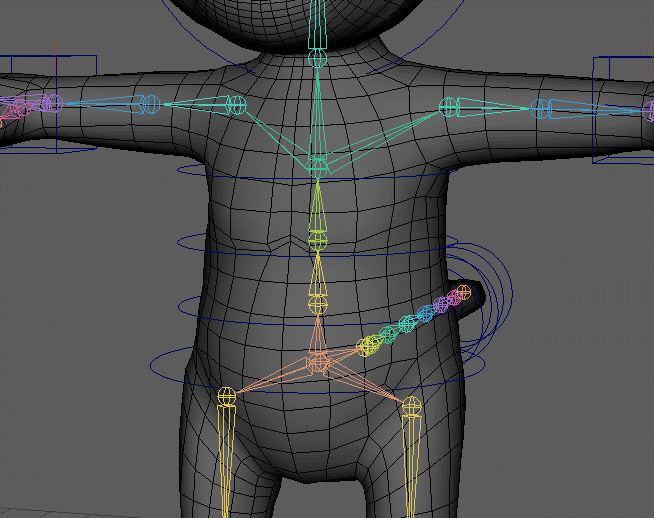Screen dimensions: 654x518
Task: Select the yellow thigh bone on screen-left leg
Action: pyautogui.click(x=226, y=461)
